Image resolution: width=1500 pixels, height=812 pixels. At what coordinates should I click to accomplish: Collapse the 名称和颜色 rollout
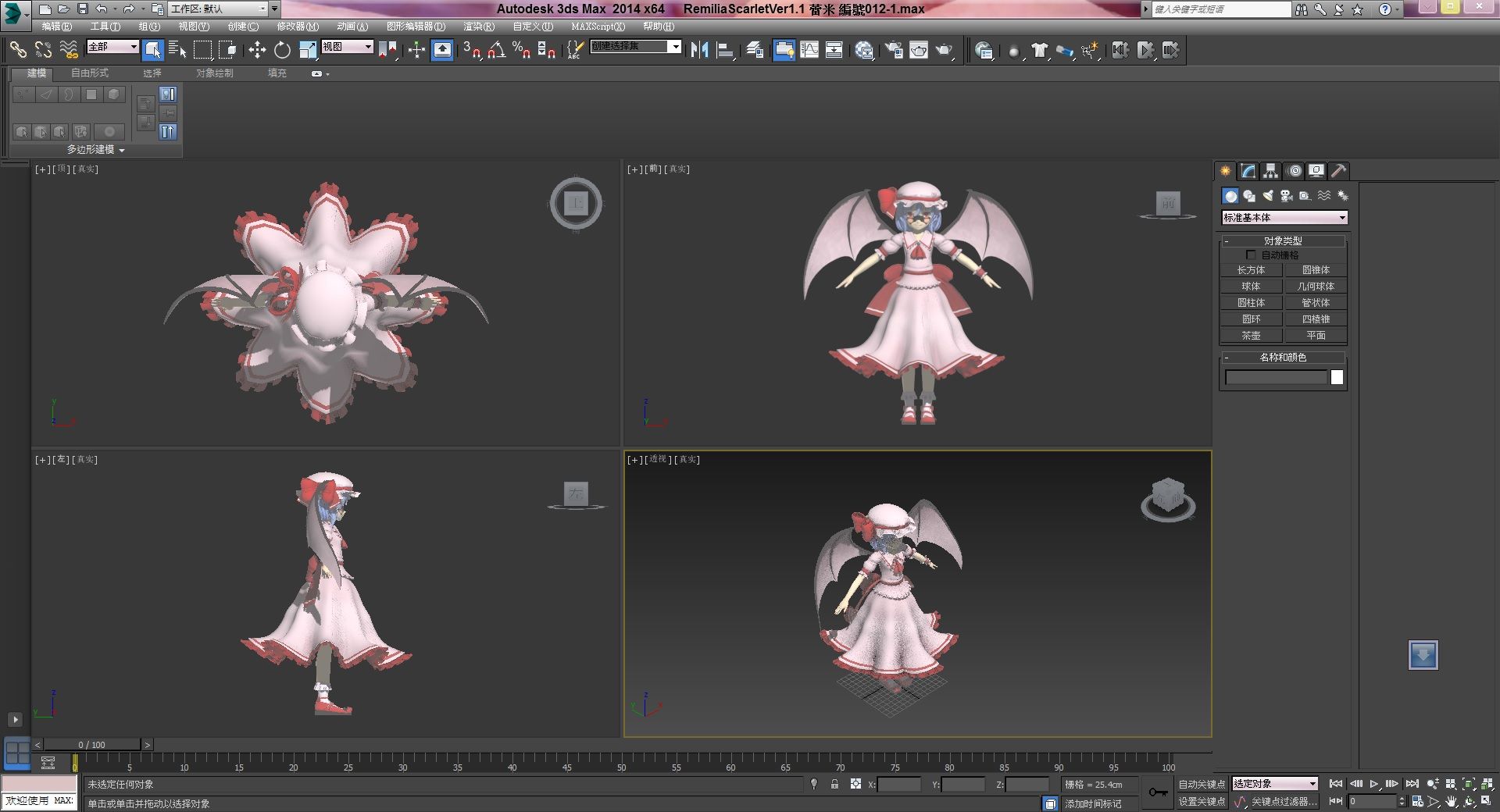pyautogui.click(x=1283, y=358)
